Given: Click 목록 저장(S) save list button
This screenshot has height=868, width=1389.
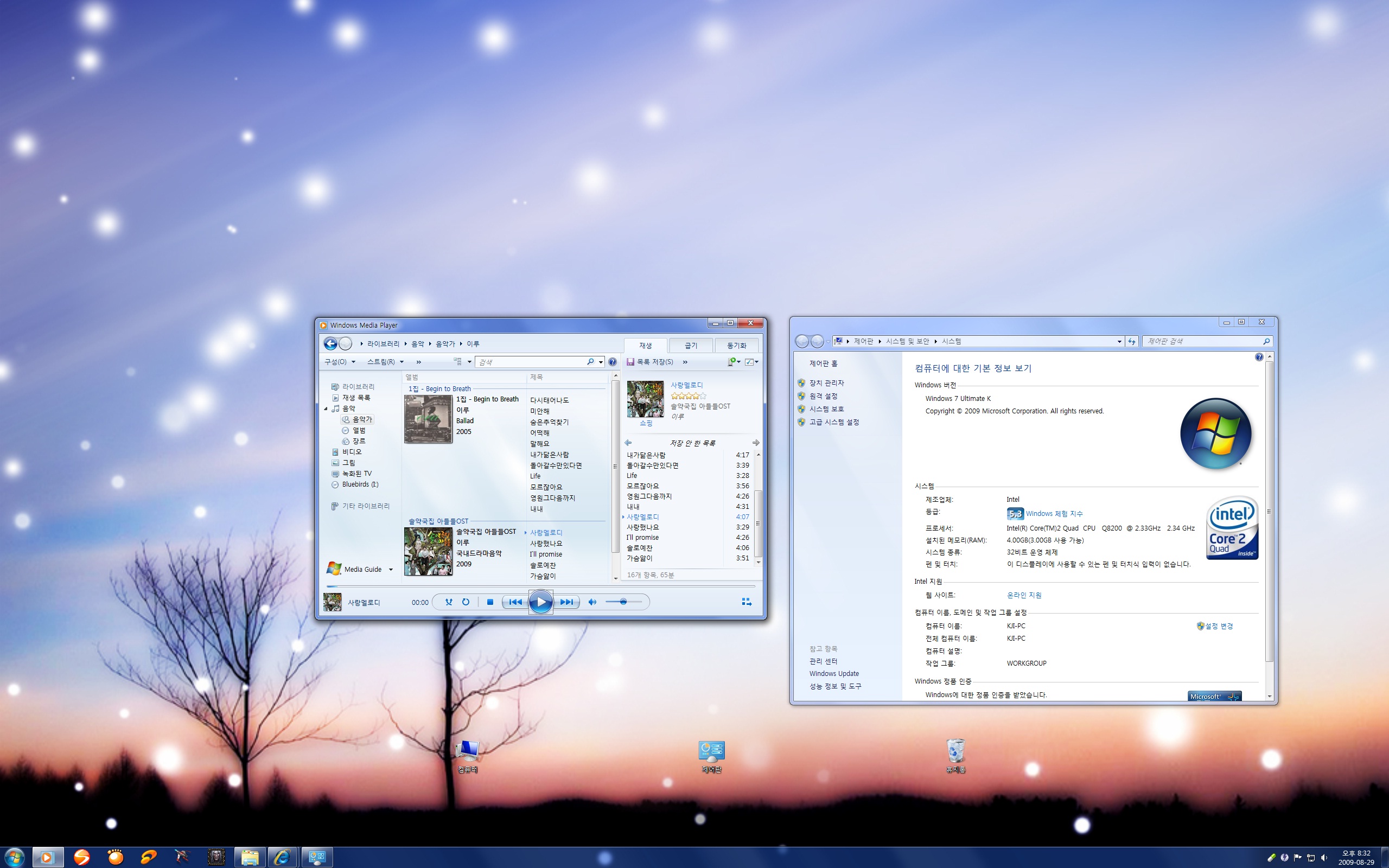Looking at the screenshot, I should [x=649, y=362].
